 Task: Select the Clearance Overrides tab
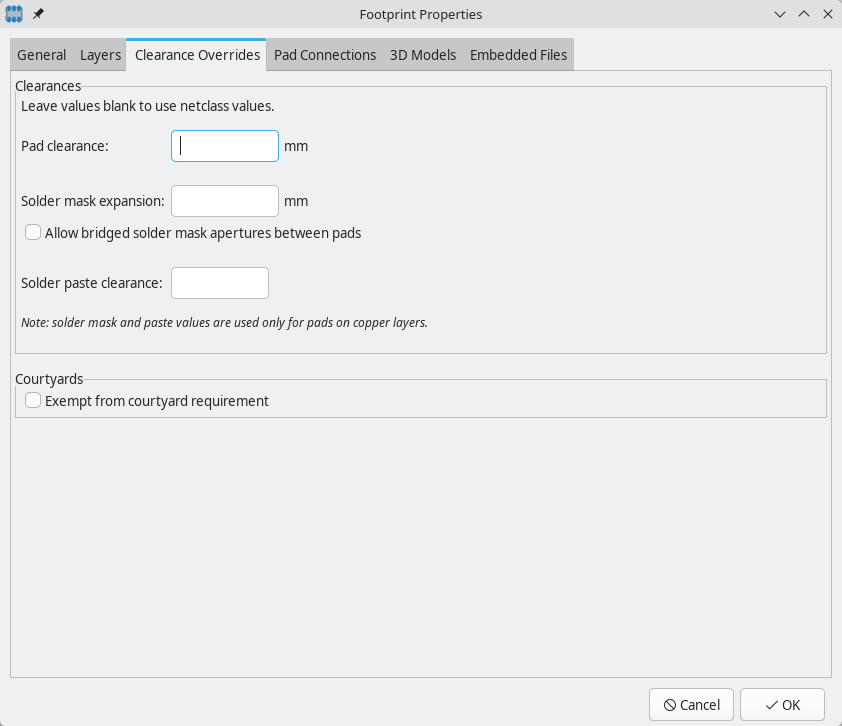(196, 54)
